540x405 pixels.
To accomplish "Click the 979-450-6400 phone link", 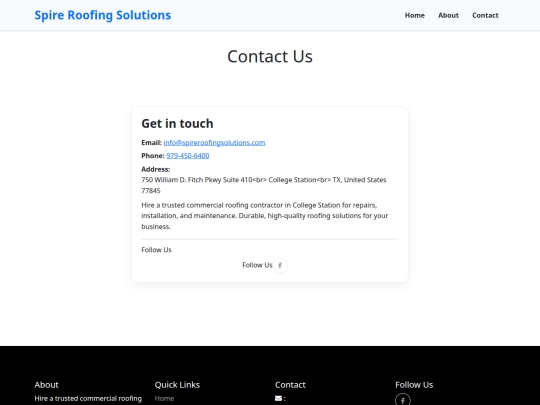I will point(188,156).
